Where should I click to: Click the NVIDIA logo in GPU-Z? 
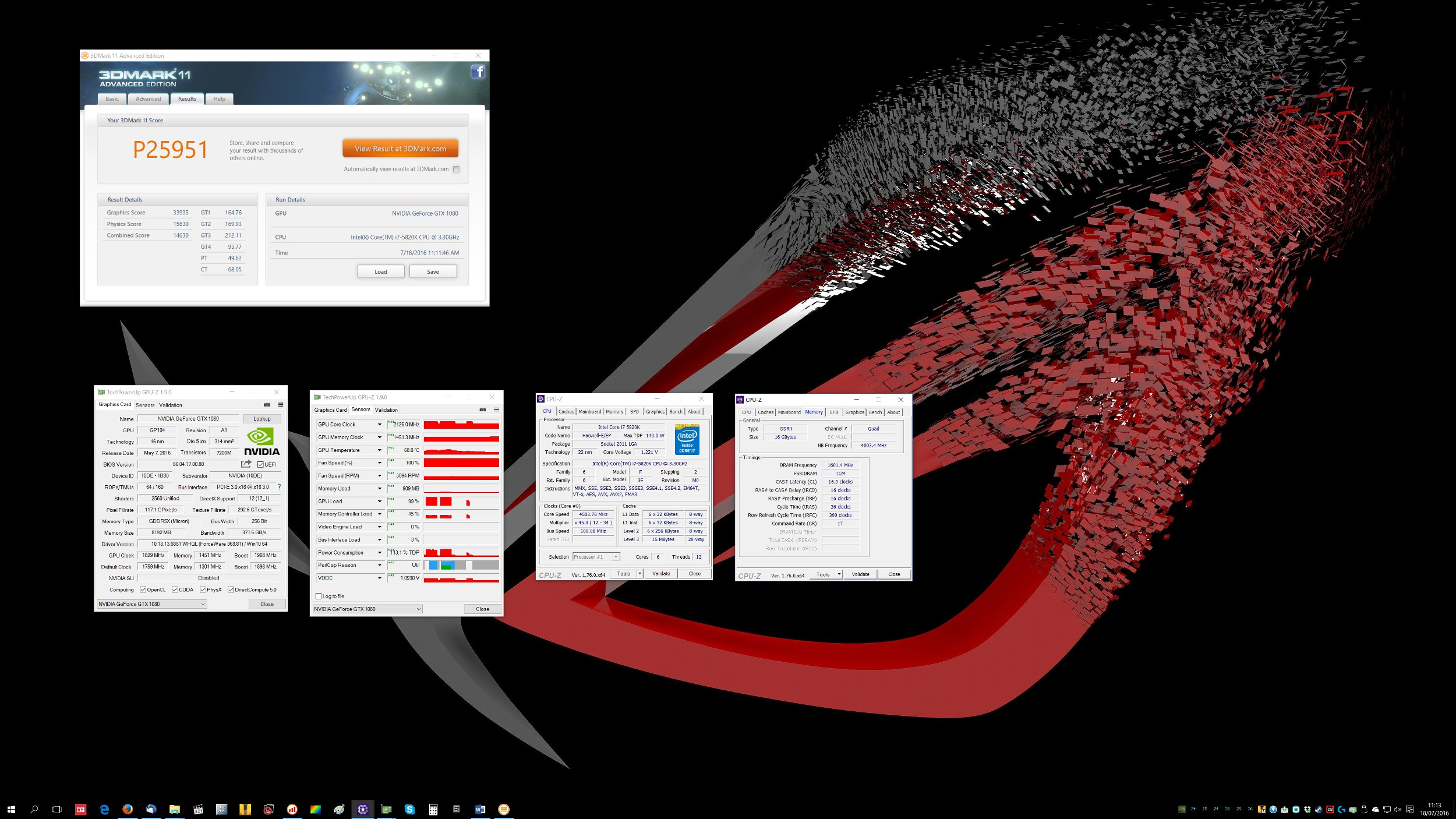pos(261,442)
